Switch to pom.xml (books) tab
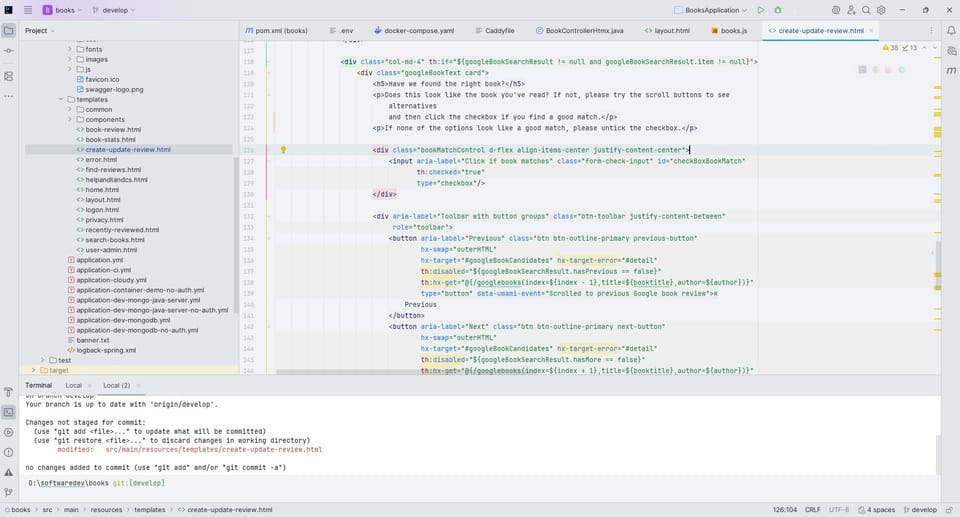The image size is (960, 517). coord(276,31)
